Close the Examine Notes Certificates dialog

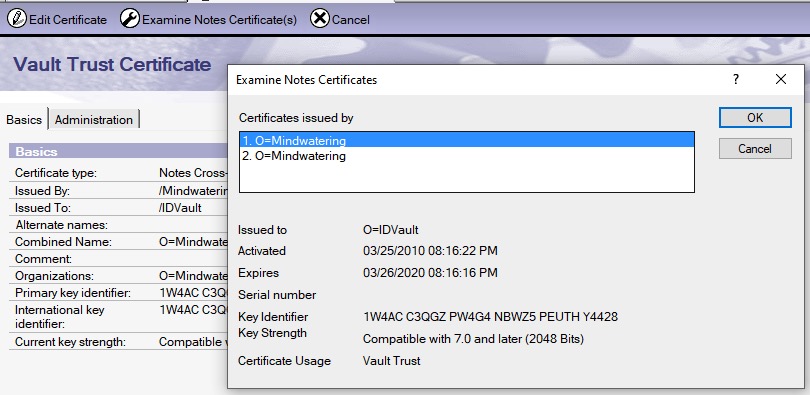pos(781,80)
